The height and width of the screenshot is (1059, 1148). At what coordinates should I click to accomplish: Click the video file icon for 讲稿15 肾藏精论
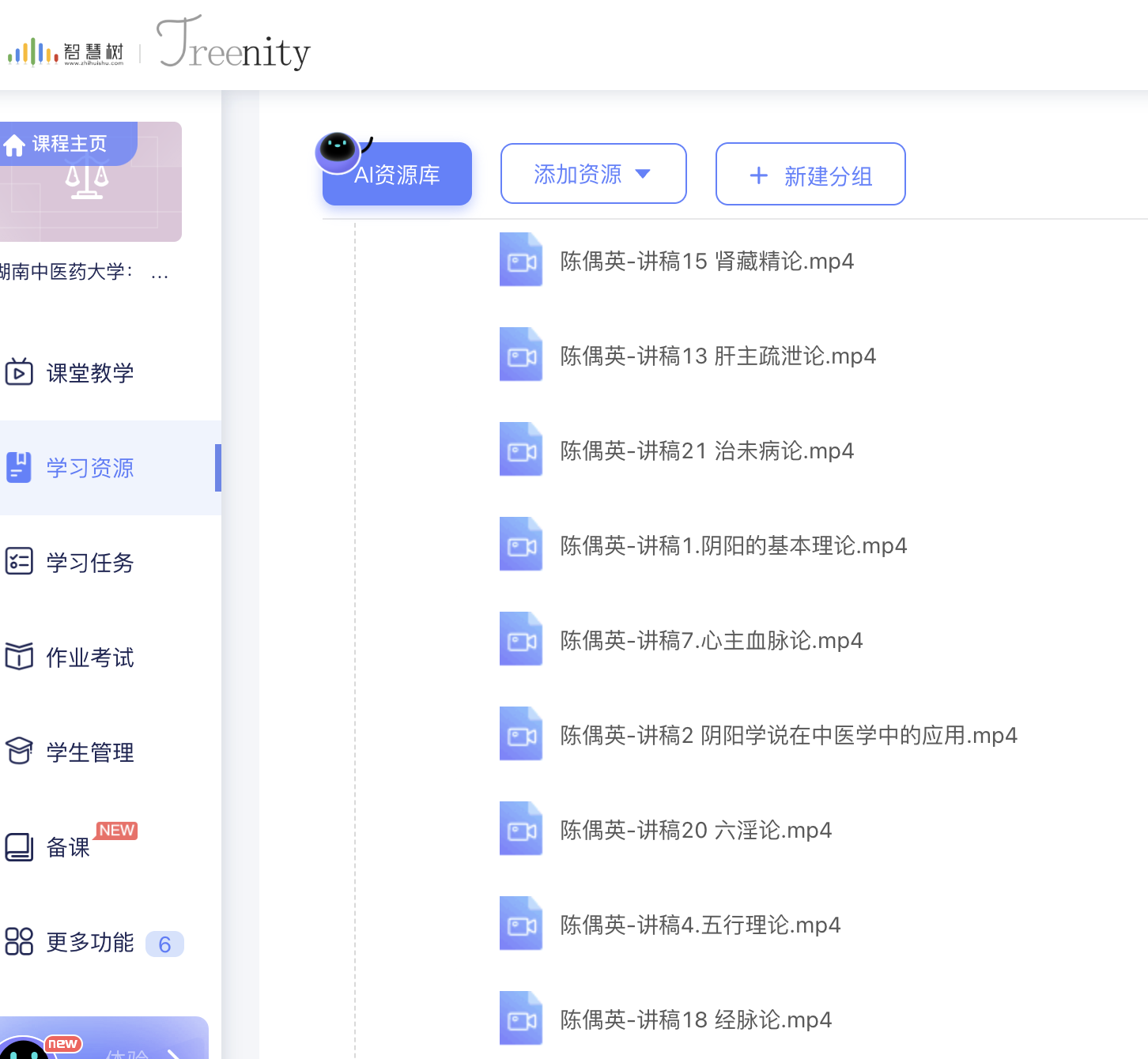click(521, 260)
